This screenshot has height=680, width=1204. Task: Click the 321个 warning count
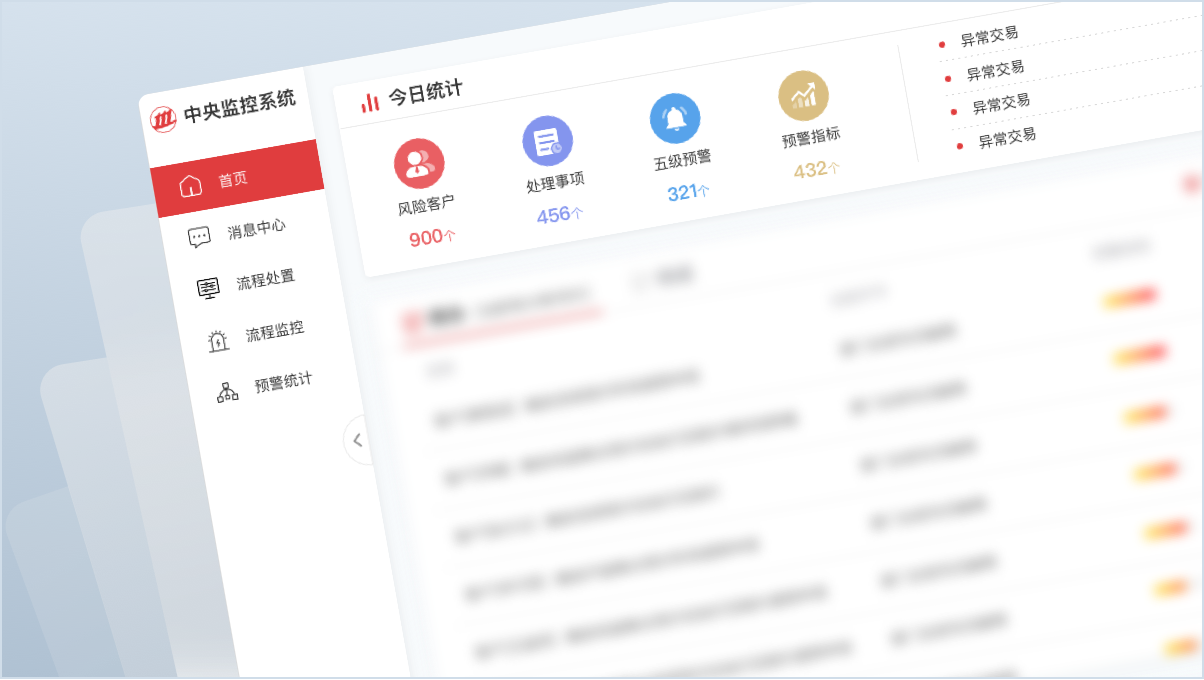point(688,192)
